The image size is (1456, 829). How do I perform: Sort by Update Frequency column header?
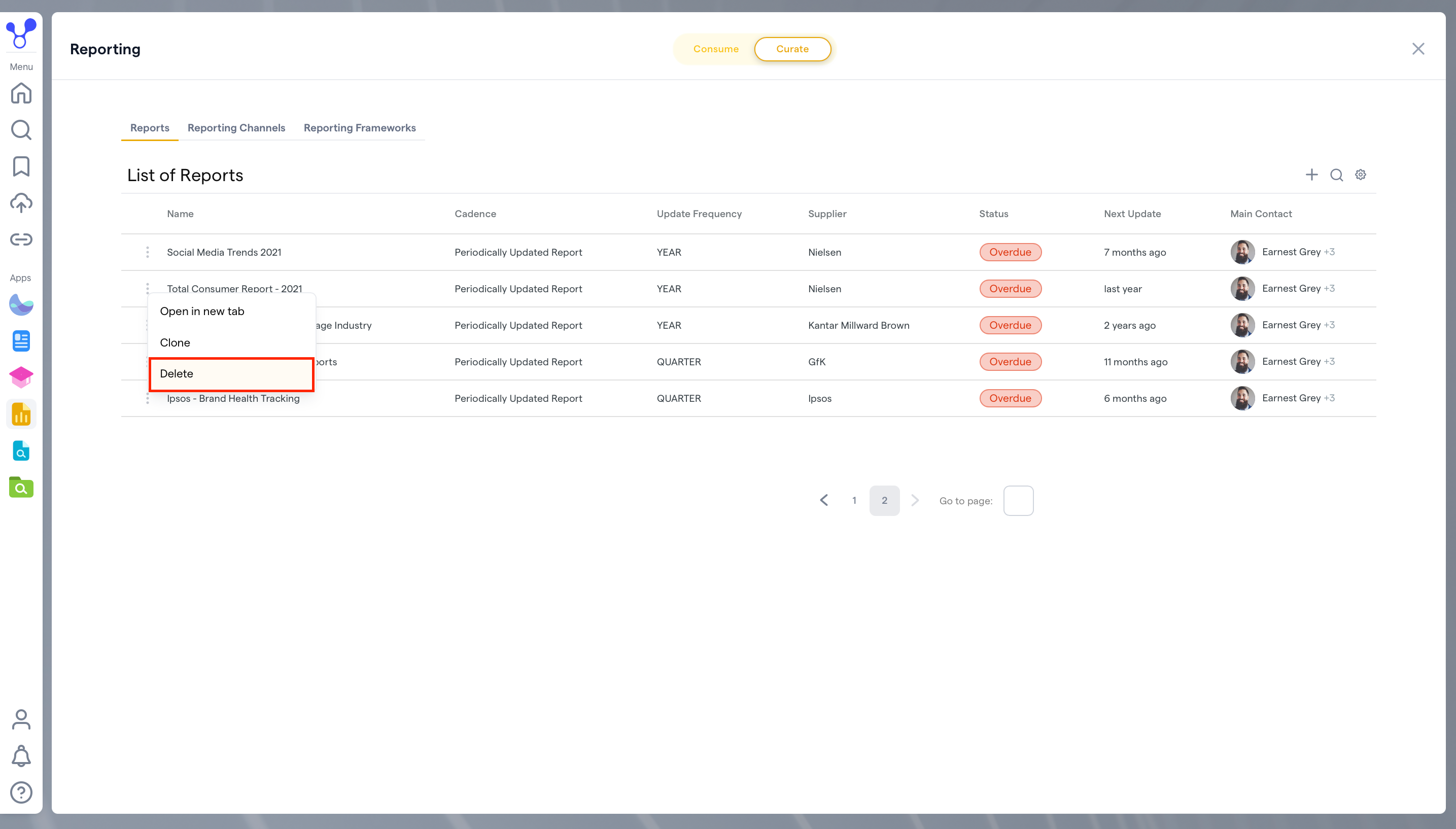[x=699, y=214]
